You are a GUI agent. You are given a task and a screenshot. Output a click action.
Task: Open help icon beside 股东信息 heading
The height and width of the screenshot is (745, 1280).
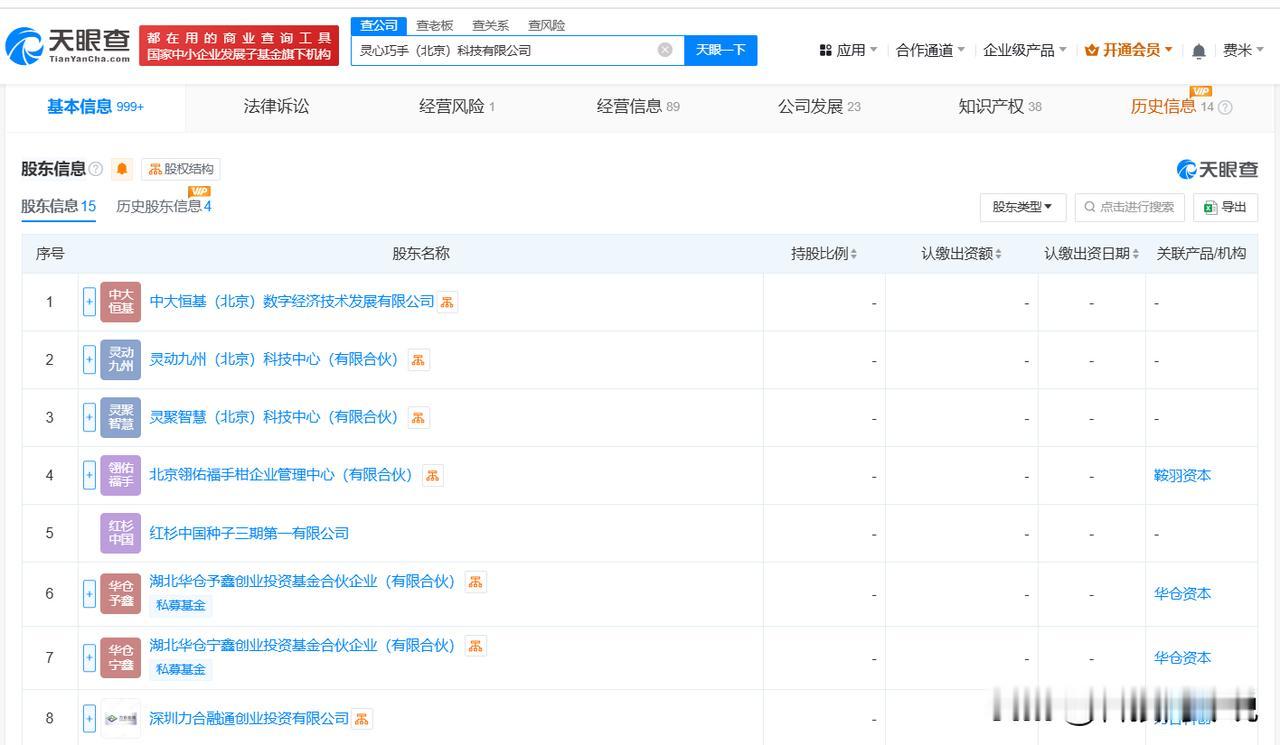pyautogui.click(x=96, y=169)
